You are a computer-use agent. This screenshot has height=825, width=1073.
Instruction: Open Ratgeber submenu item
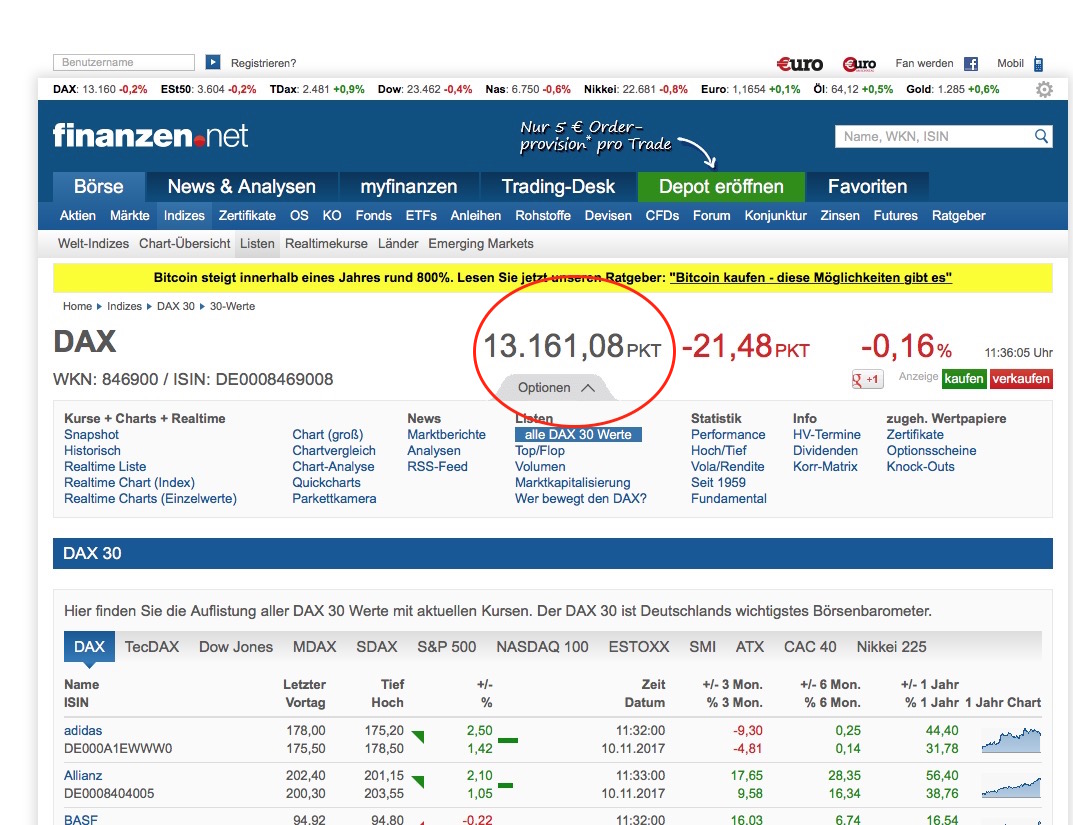tap(958, 215)
